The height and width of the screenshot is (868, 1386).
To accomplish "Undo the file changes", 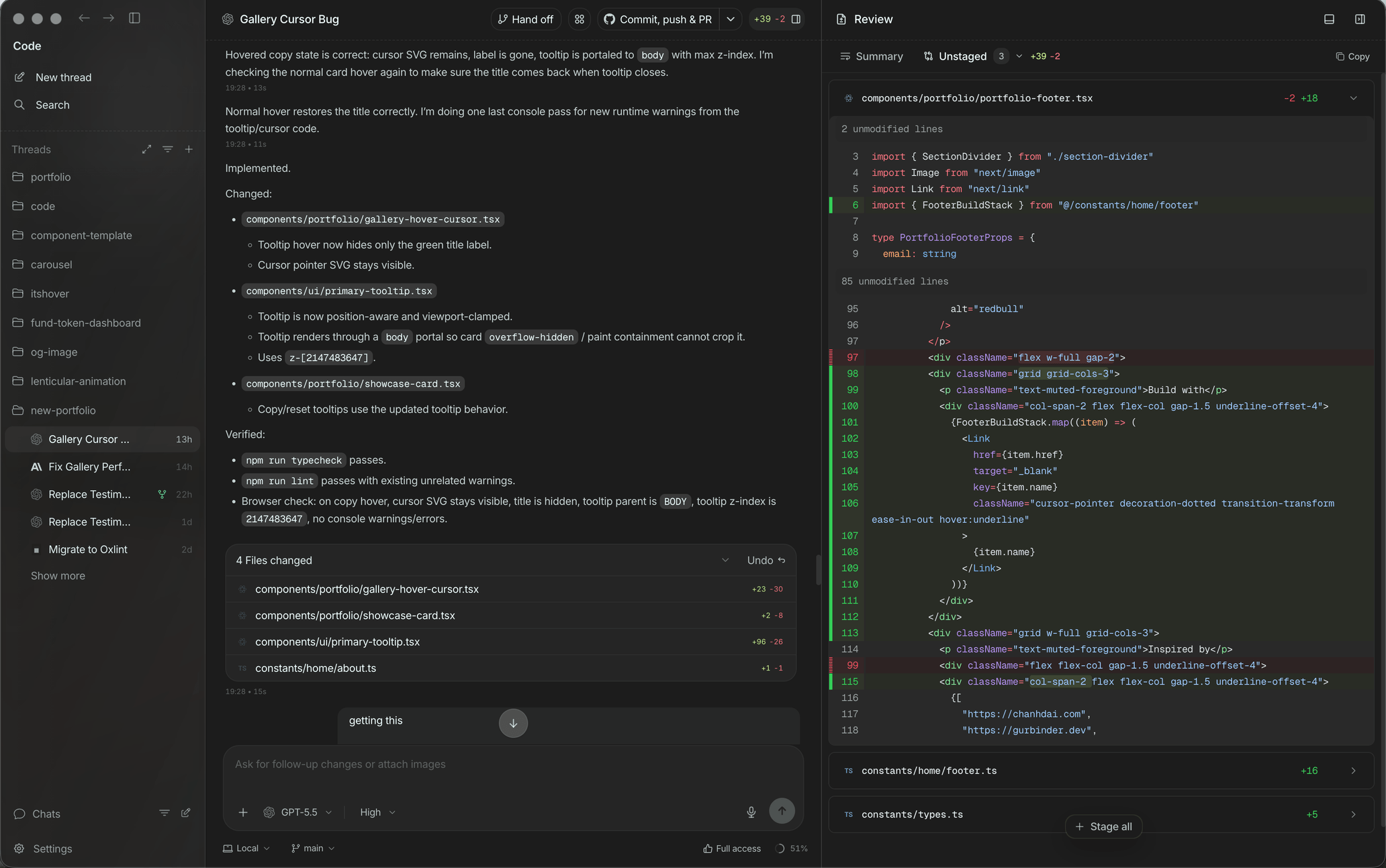I will coord(766,561).
